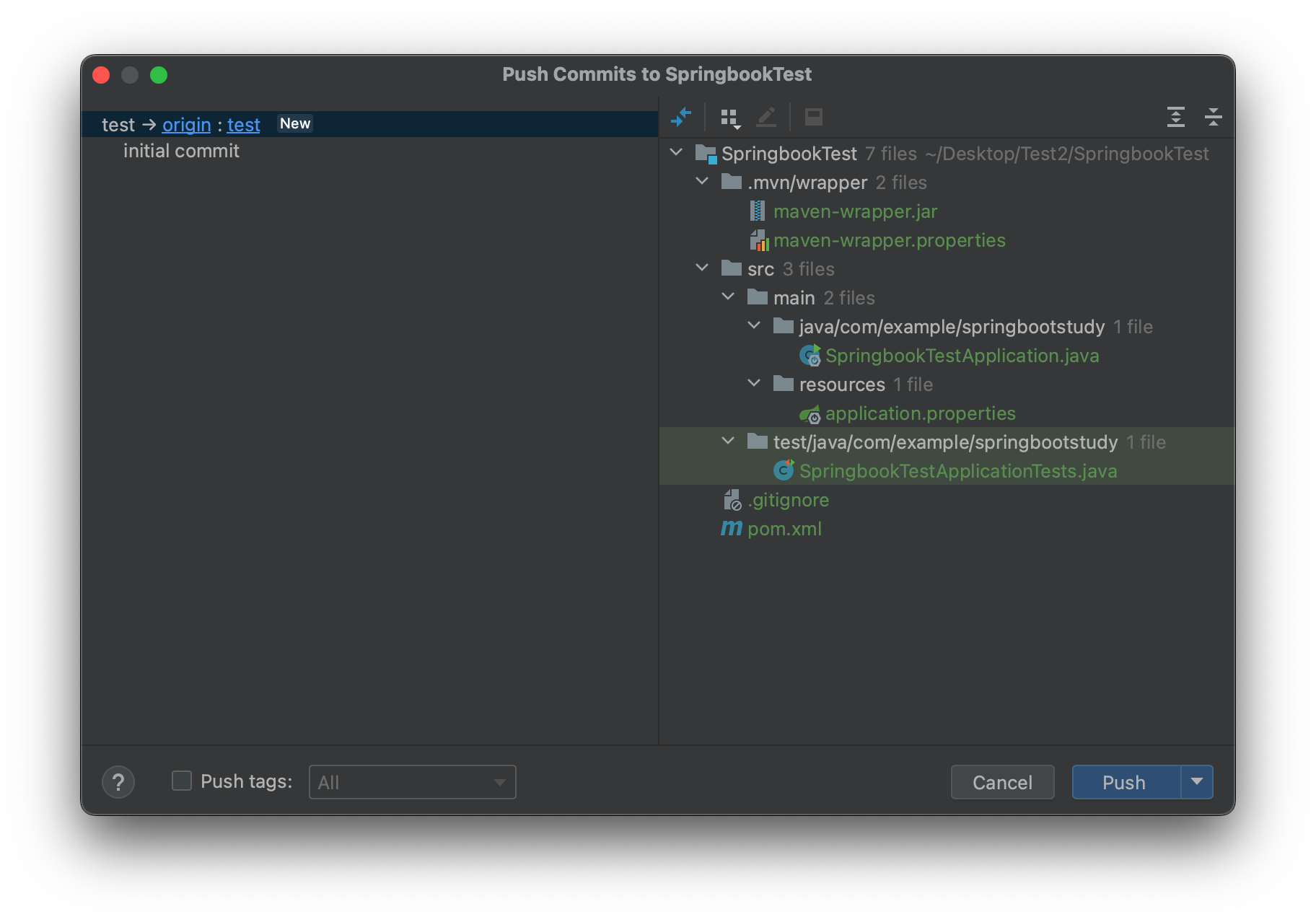Select the pom.xml file name
This screenshot has height=922, width=1316.
(x=785, y=529)
